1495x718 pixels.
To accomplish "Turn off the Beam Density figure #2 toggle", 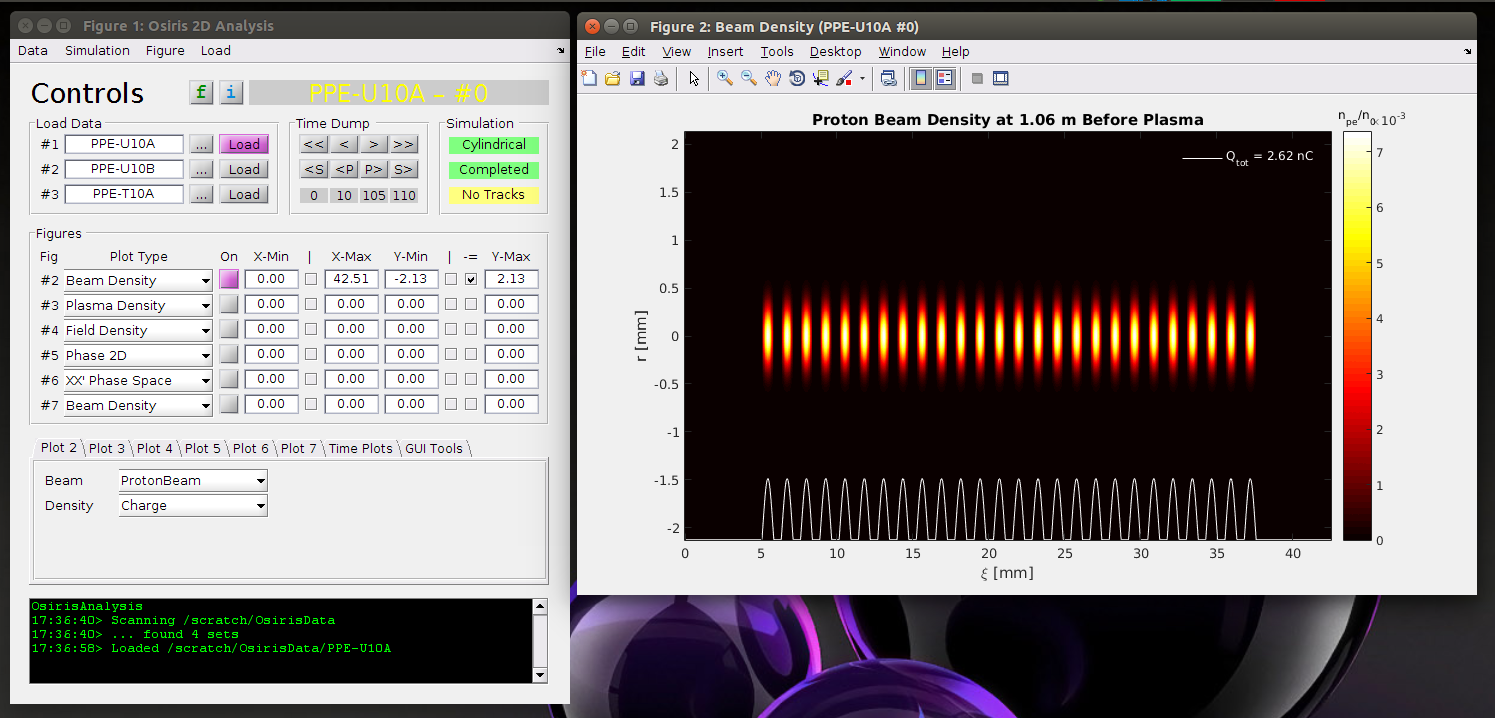I will [229, 280].
